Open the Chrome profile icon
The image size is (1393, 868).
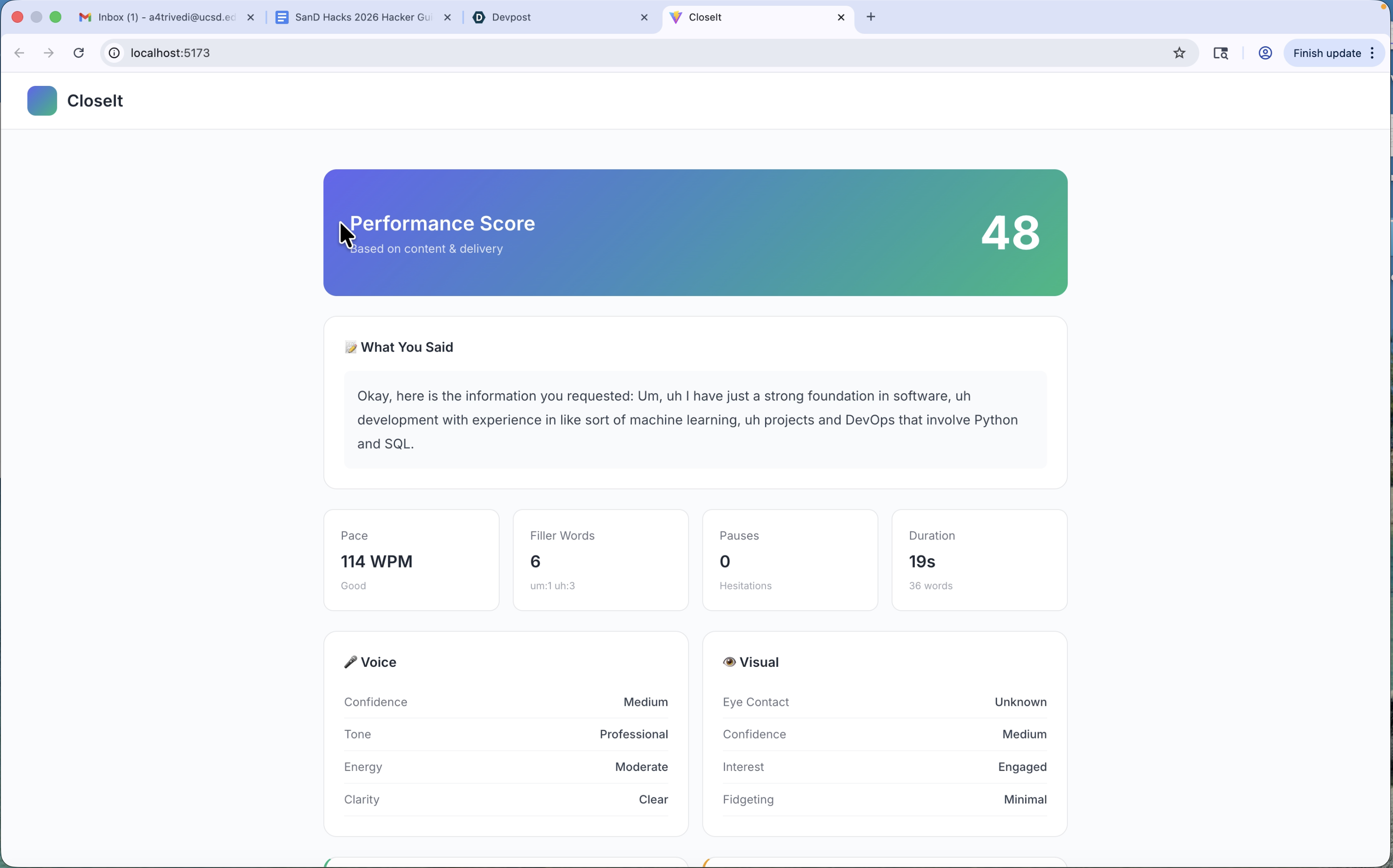coord(1265,53)
